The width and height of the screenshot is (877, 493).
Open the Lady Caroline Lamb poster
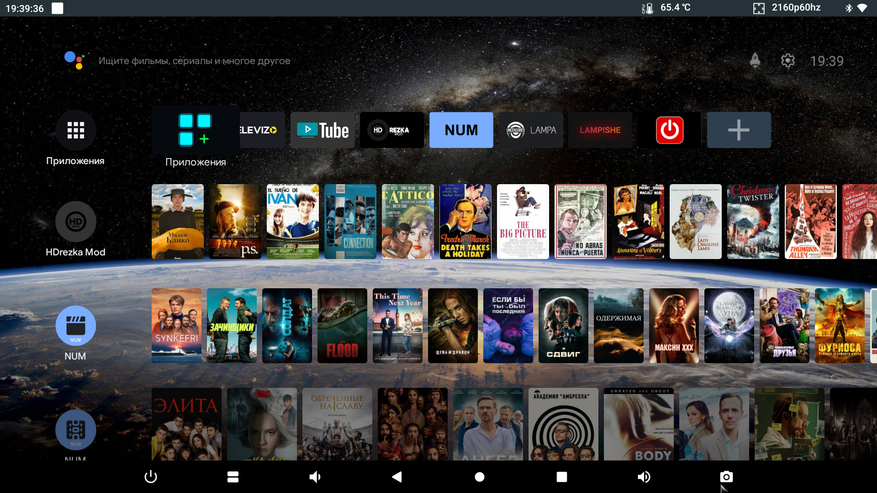pos(696,222)
